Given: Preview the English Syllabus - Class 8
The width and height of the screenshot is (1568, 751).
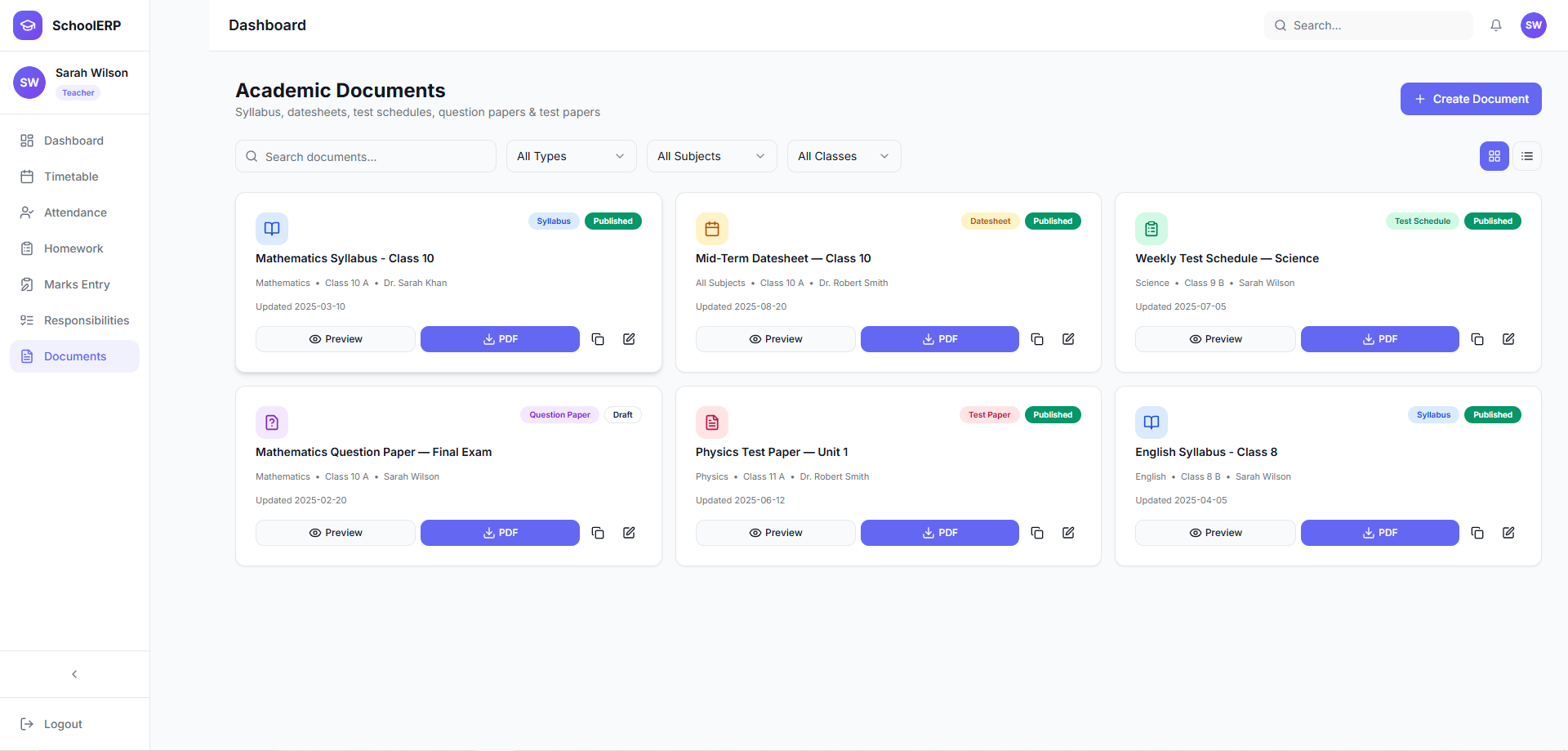Looking at the screenshot, I should click(x=1215, y=533).
